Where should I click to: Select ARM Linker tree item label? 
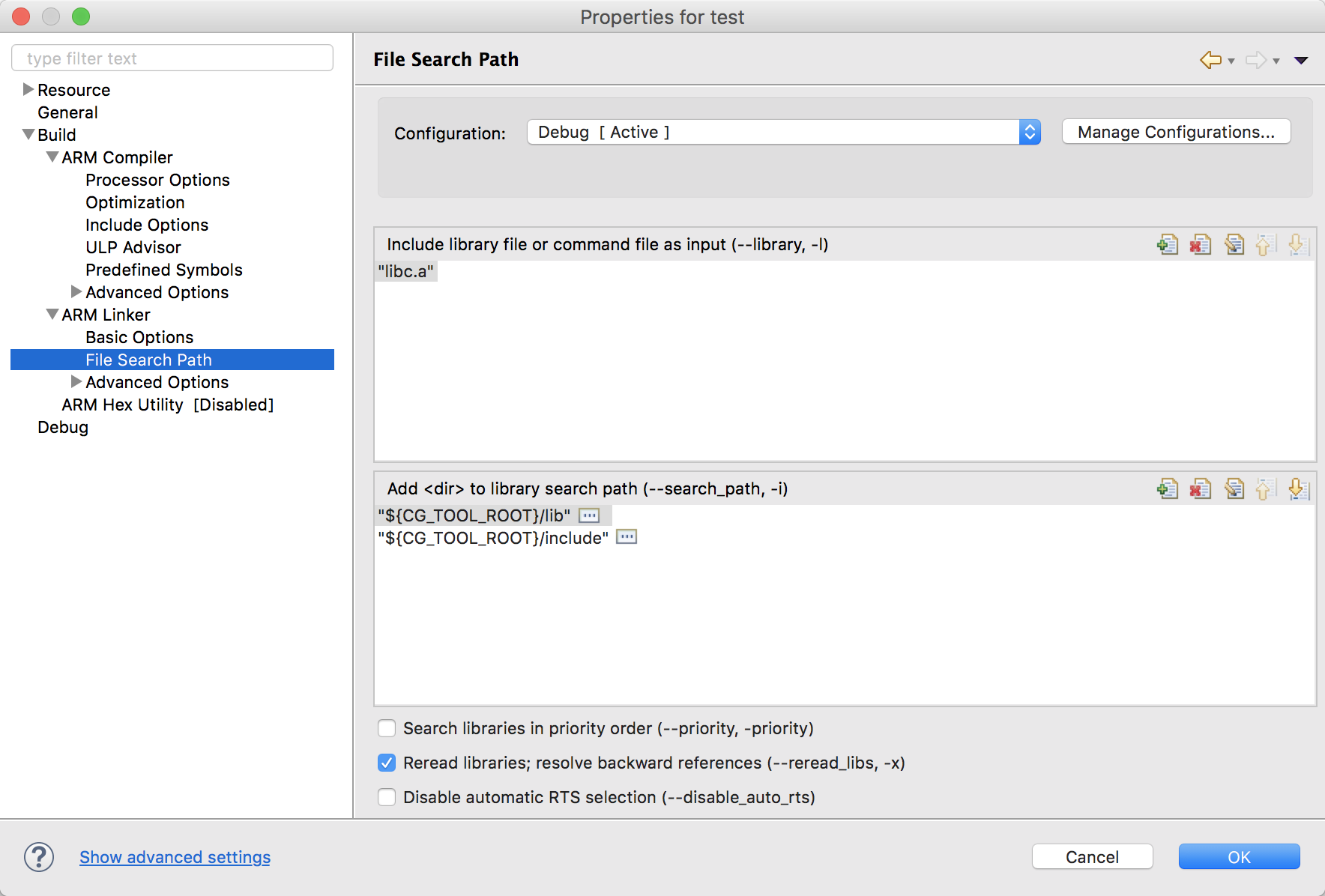(x=106, y=315)
